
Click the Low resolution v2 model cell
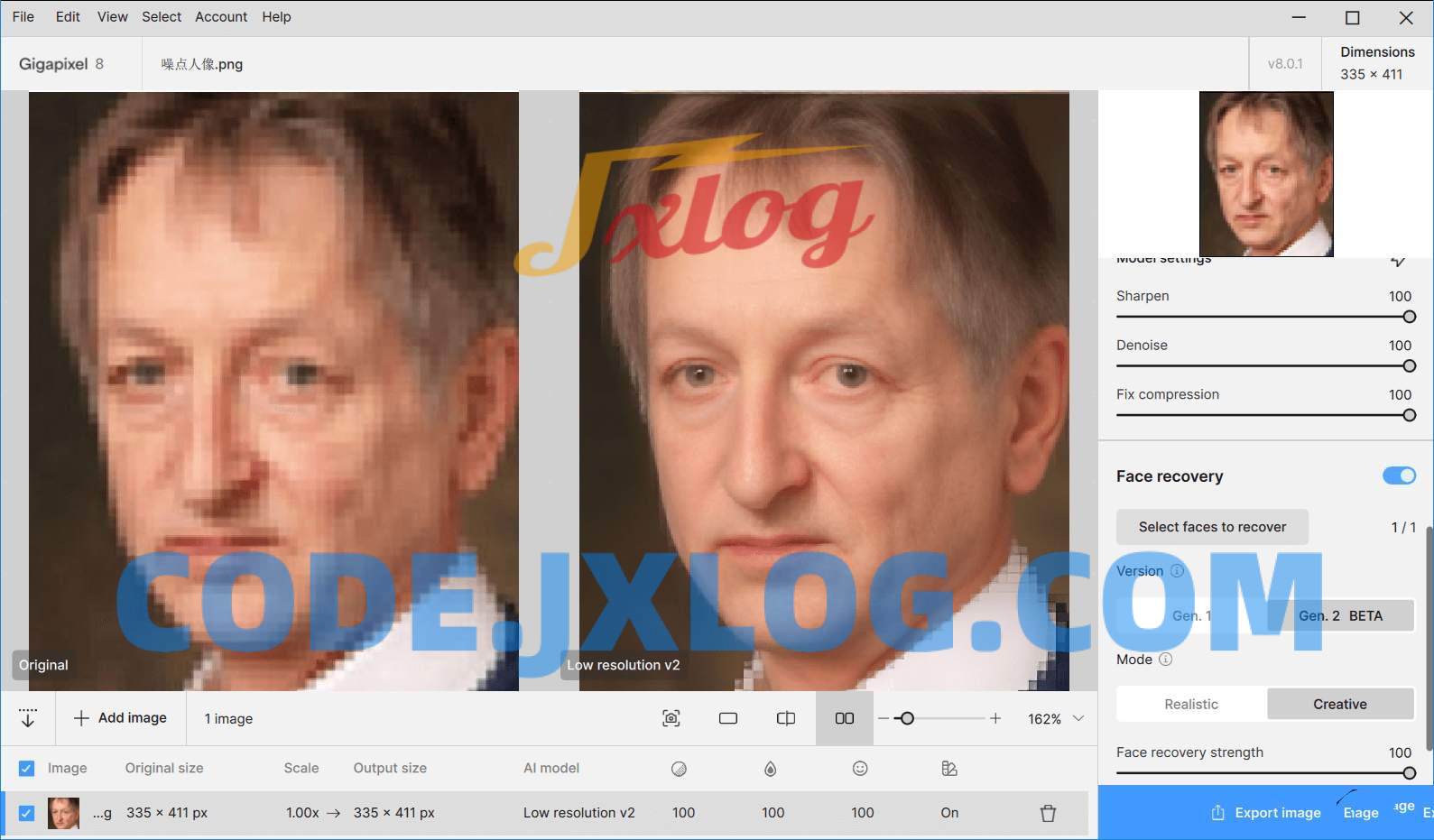pyautogui.click(x=579, y=813)
